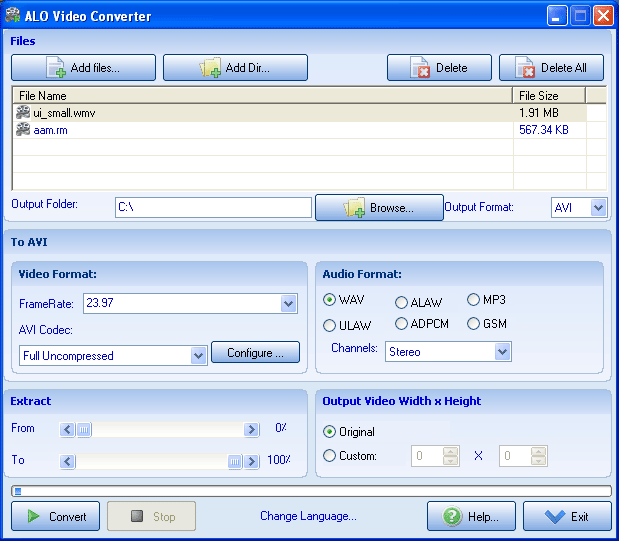Expand the Output Format AVI dropdown
Screen dimensions: 619x541
(598, 208)
